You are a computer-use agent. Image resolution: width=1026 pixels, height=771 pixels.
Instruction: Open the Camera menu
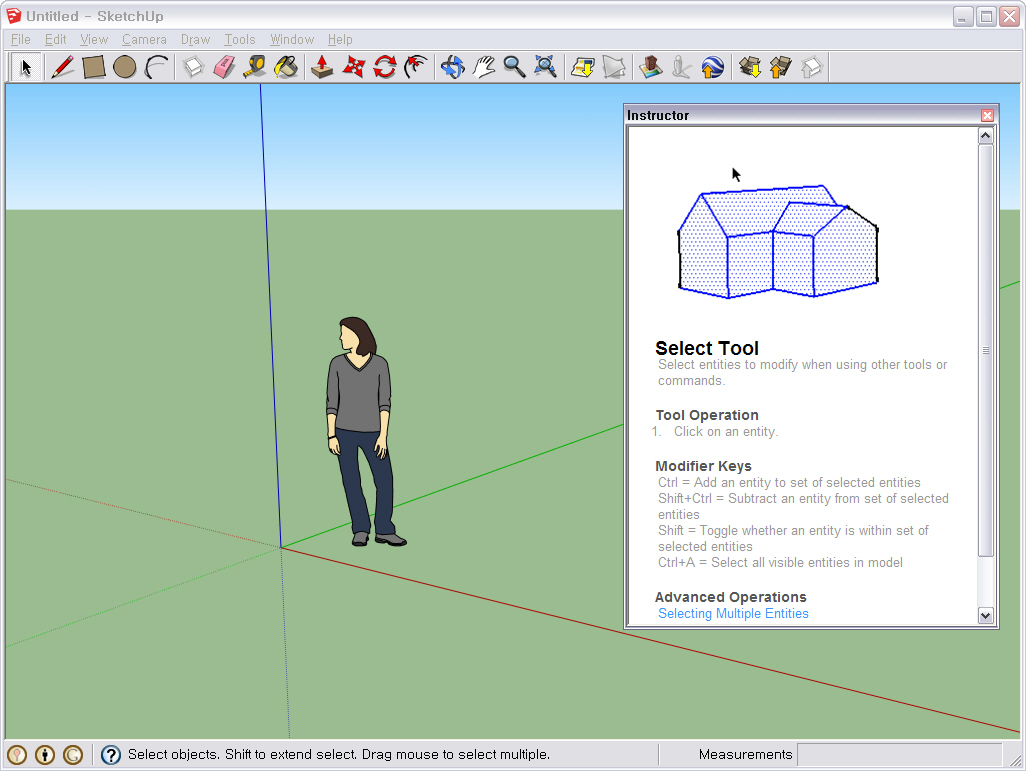click(x=144, y=39)
